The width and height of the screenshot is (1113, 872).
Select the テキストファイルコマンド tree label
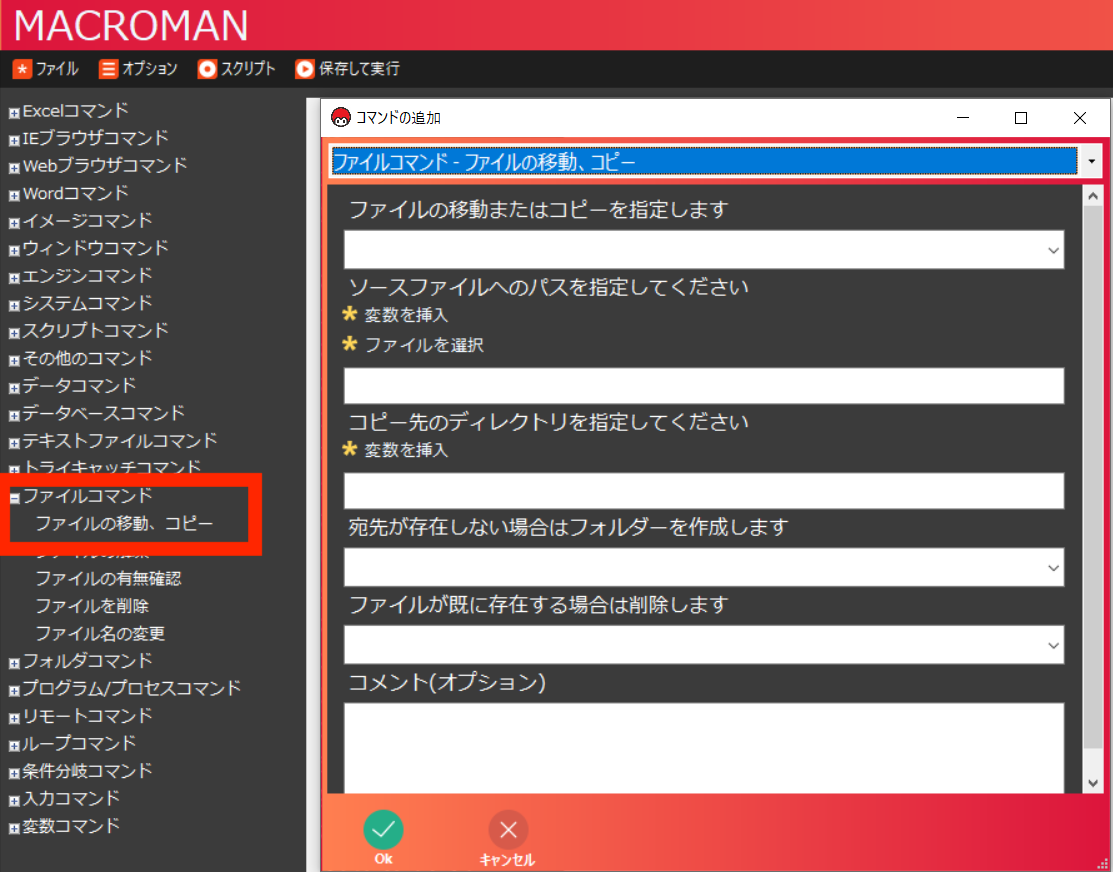point(120,440)
